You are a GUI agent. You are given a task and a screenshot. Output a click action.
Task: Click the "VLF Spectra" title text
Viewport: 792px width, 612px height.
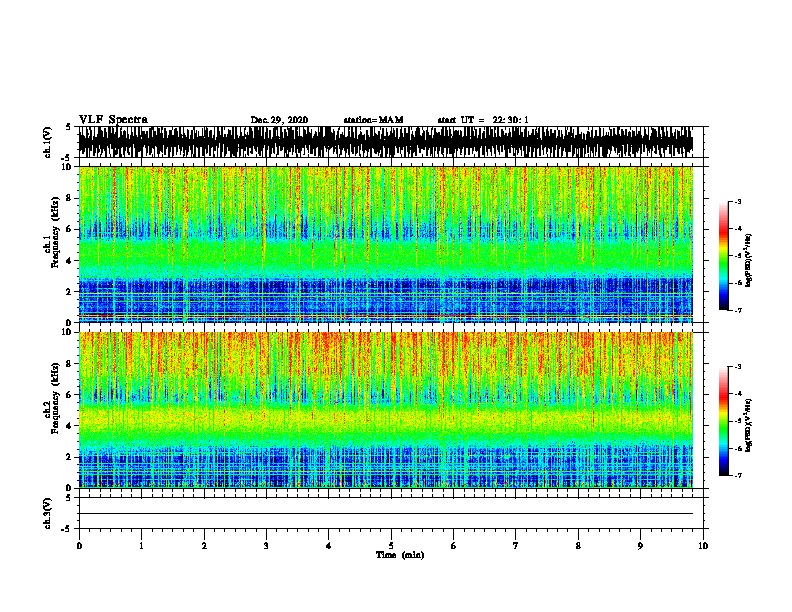coord(113,120)
